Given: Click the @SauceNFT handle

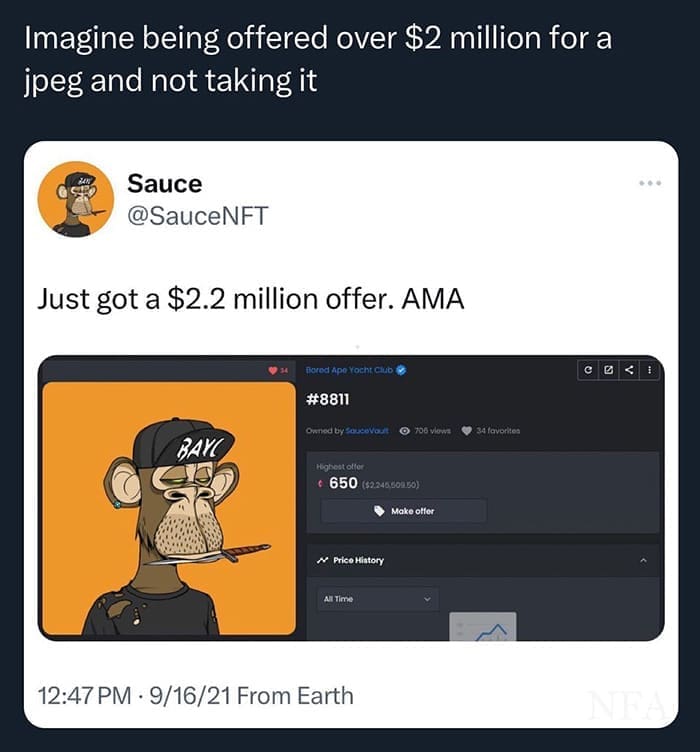Looking at the screenshot, I should [x=198, y=215].
